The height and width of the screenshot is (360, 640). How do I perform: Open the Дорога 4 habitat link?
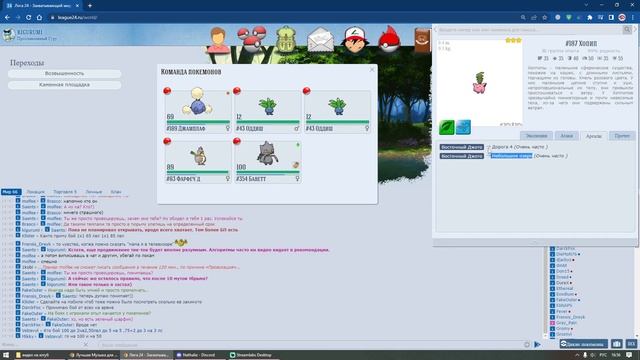[502, 147]
